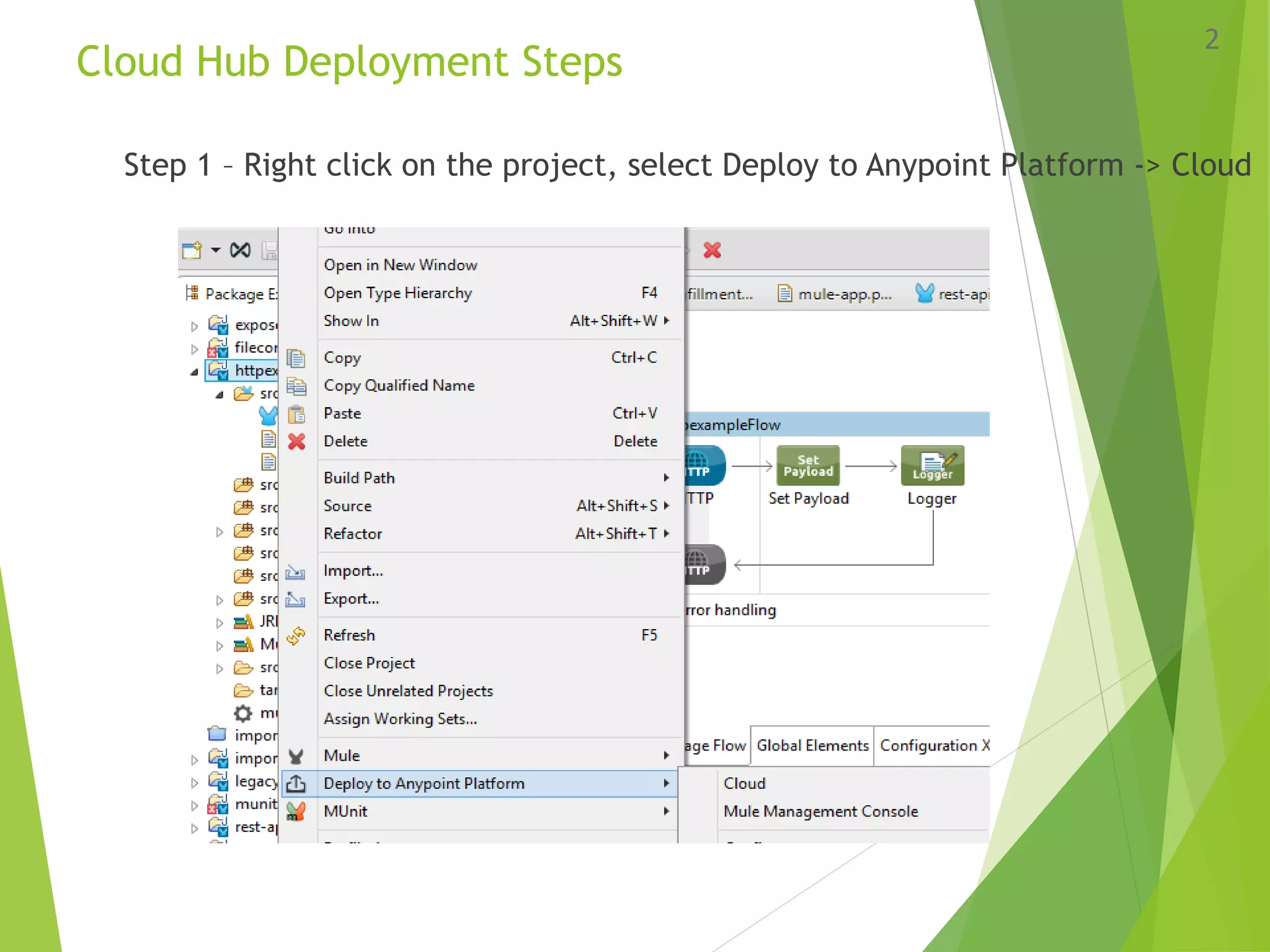Click the red Delete icon

point(296,442)
